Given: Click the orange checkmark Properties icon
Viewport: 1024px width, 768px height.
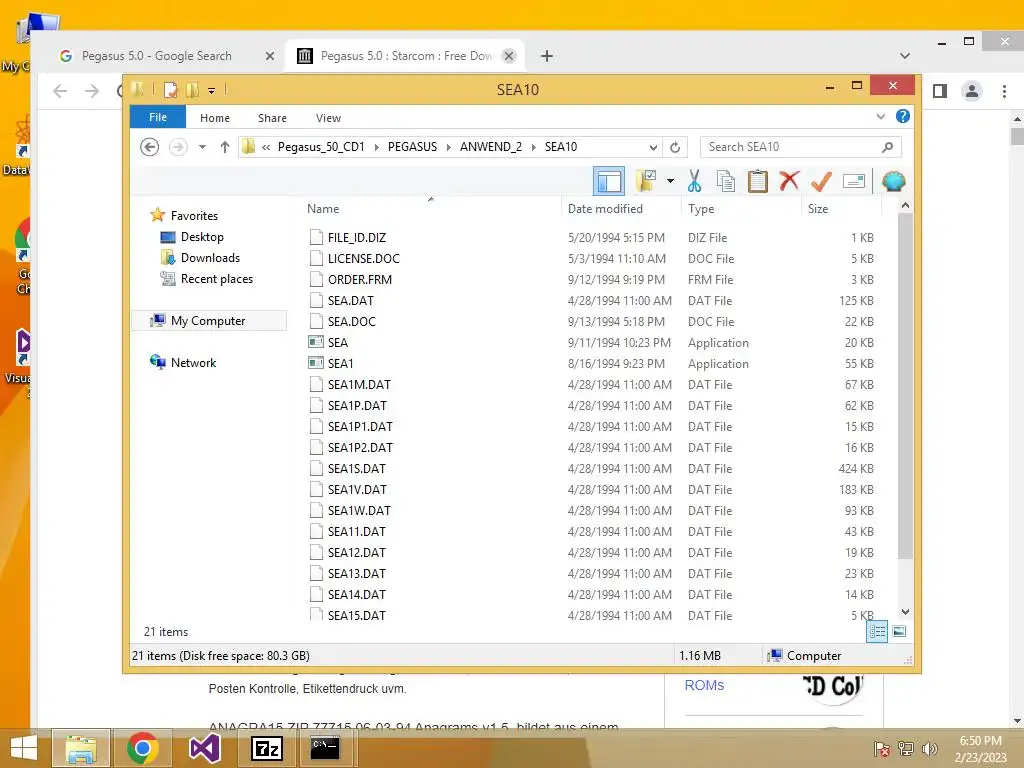Looking at the screenshot, I should 821,181.
